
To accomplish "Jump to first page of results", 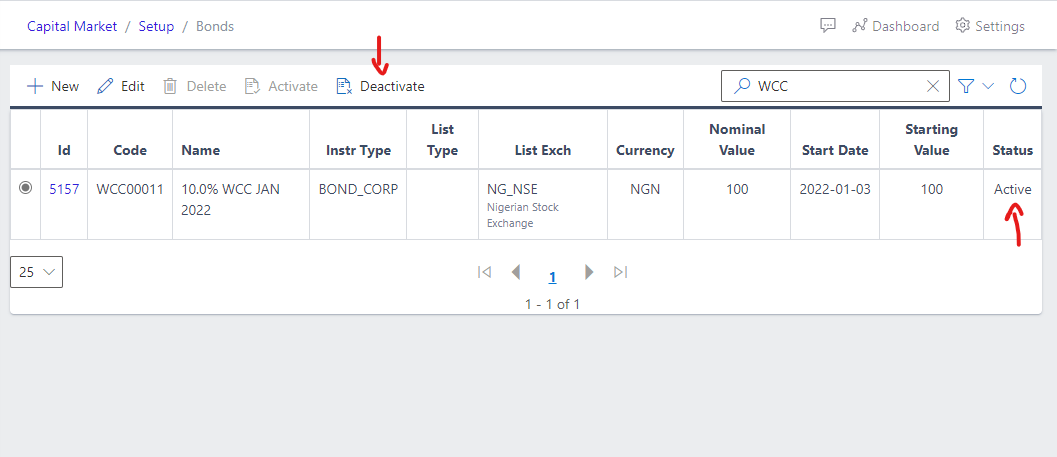I will click(484, 272).
